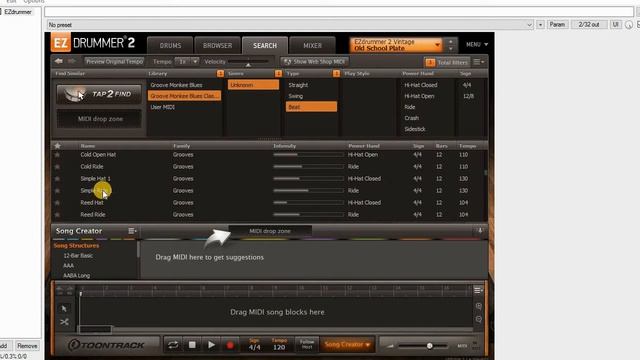Image resolution: width=640 pixels, height=360 pixels.
Task: Switch to the BROWSER tab
Action: 217,46
